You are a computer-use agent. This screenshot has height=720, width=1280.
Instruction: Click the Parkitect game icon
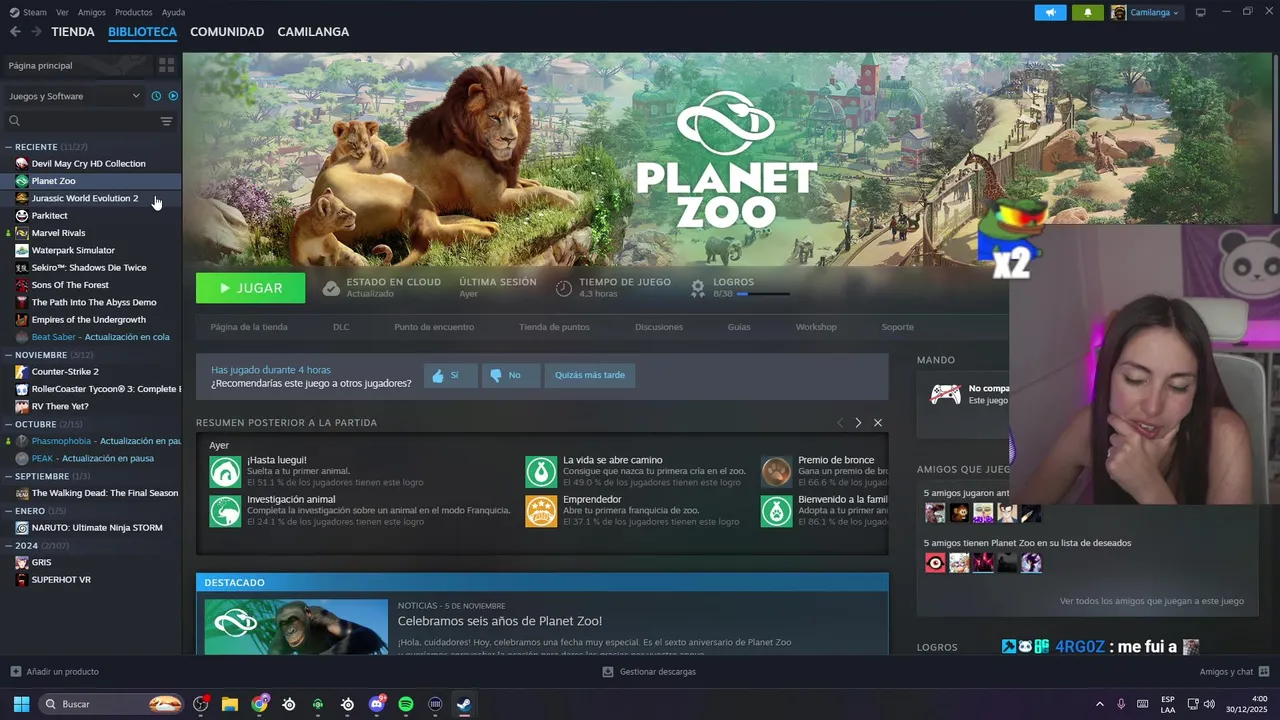click(x=22, y=215)
